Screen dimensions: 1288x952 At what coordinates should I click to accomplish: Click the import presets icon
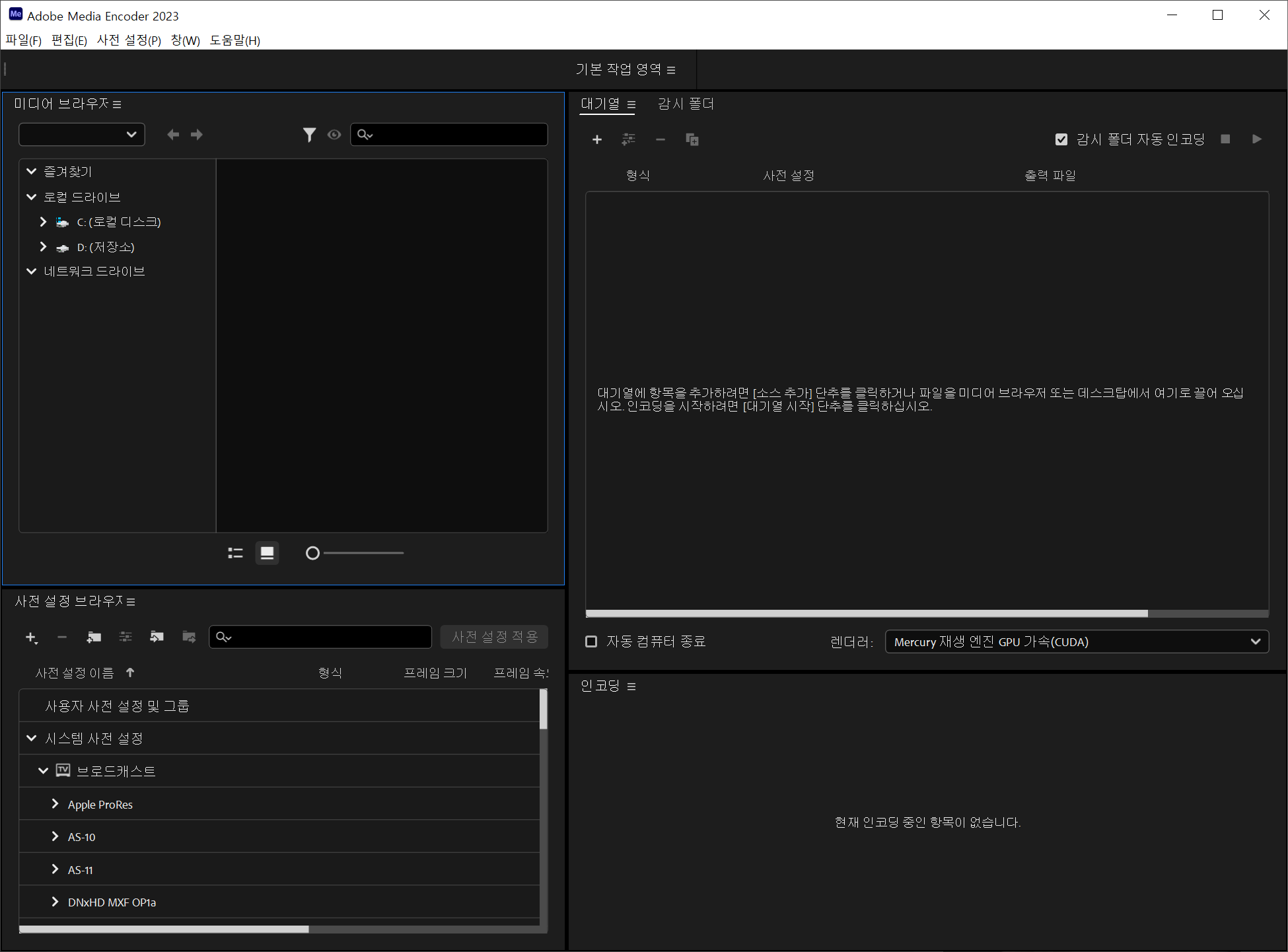coord(157,637)
